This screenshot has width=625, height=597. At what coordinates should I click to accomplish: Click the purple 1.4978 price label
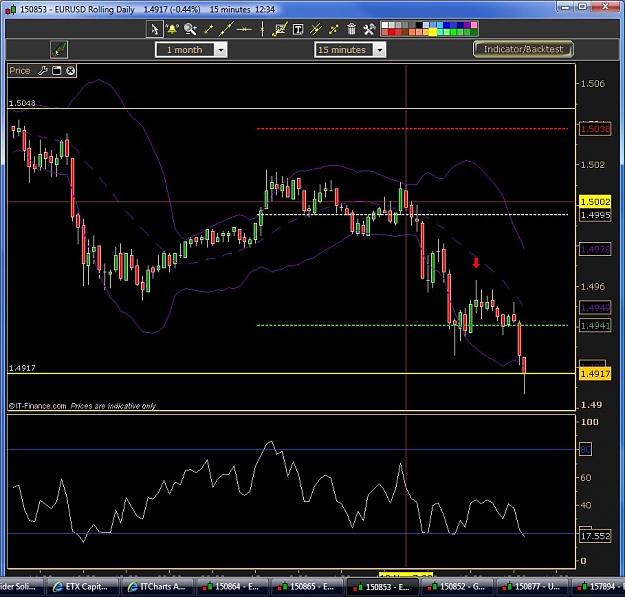[x=595, y=249]
